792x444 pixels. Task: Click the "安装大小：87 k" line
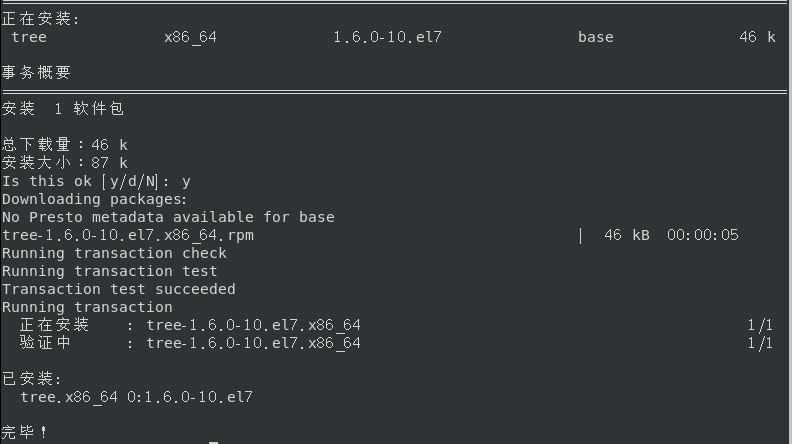[x=64, y=163]
